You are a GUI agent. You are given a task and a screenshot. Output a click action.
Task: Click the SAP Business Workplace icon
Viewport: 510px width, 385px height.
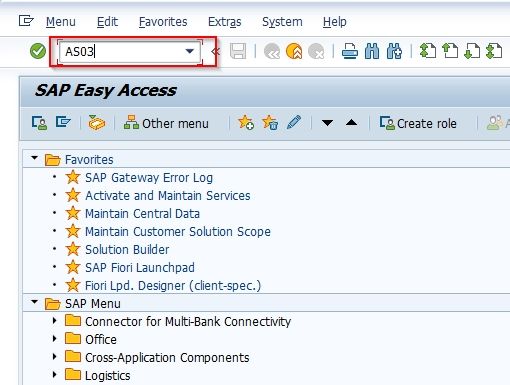click(x=96, y=123)
